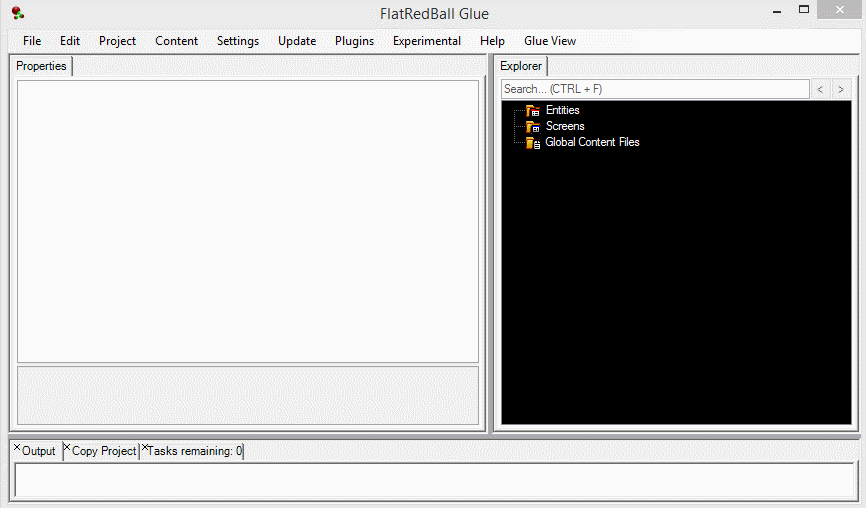Open the Content menu
The height and width of the screenshot is (508, 866).
(x=176, y=41)
